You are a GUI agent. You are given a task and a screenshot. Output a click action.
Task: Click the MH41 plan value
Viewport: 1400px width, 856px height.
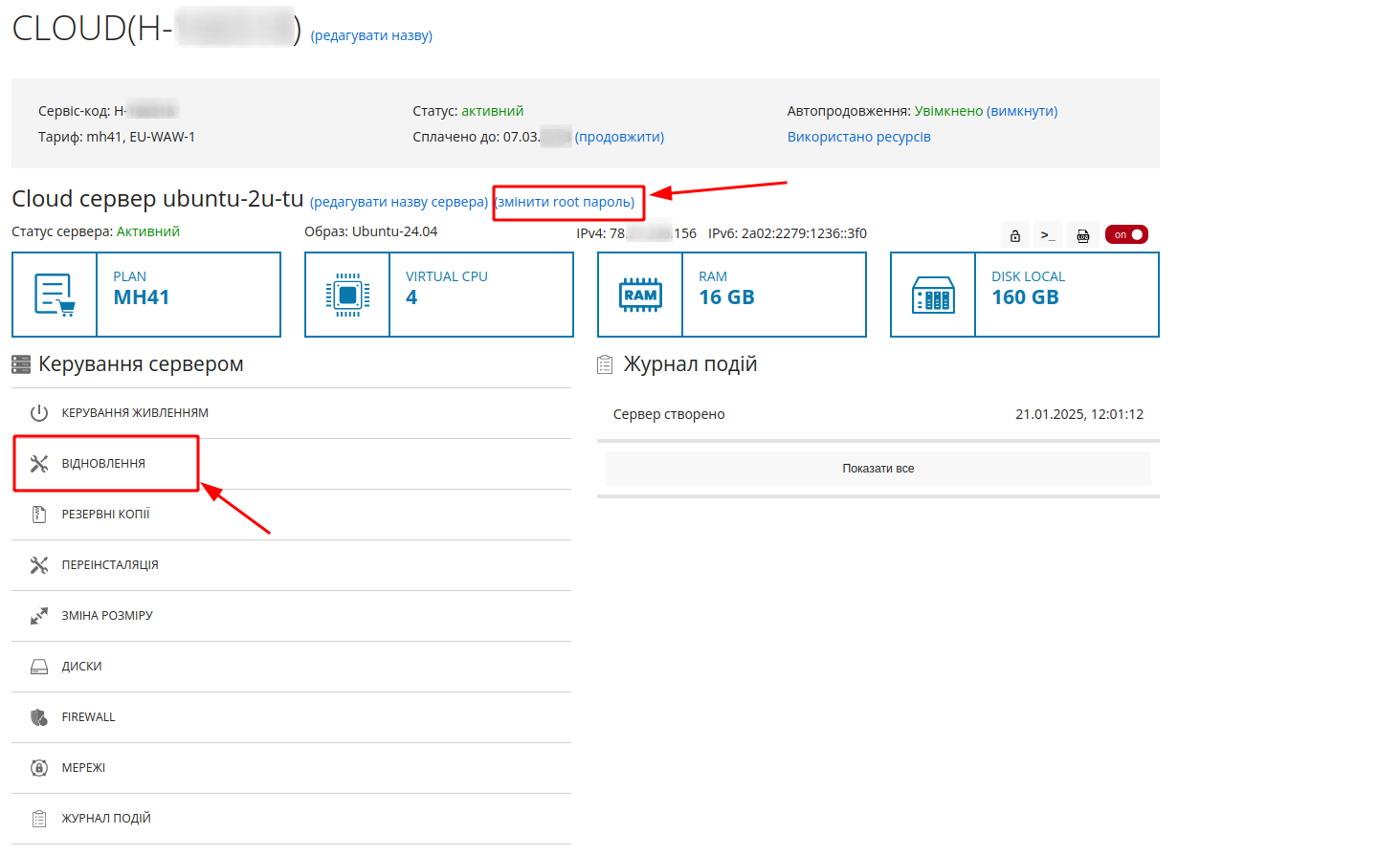142,297
